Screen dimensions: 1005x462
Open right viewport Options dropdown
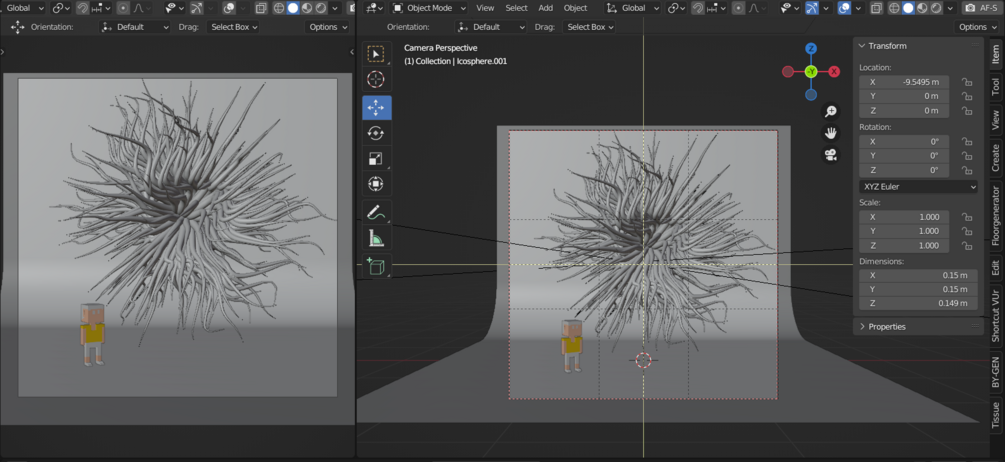(977, 27)
